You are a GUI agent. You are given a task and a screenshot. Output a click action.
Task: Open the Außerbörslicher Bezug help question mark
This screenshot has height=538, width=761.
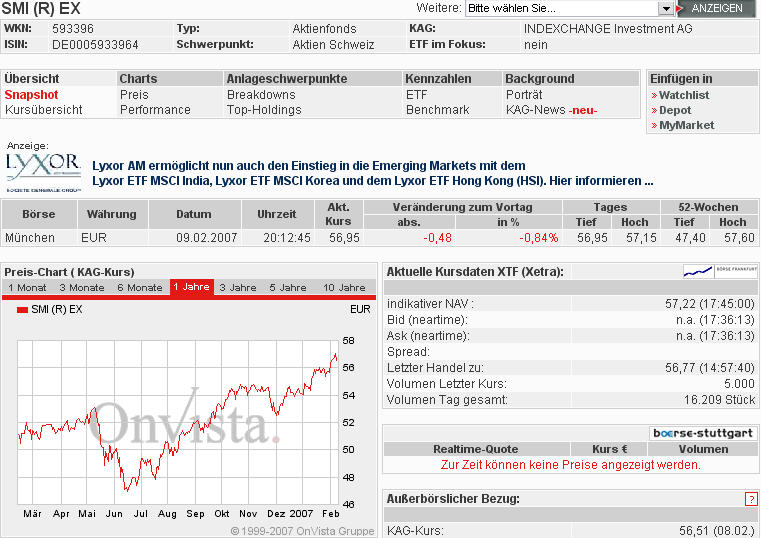750,499
